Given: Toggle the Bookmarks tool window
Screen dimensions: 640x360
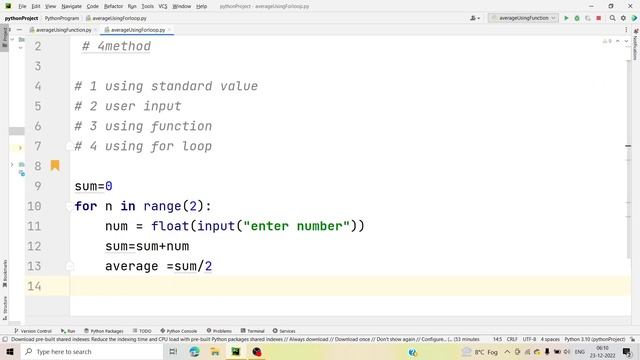Looking at the screenshot, I should pyautogui.click(x=4, y=273).
